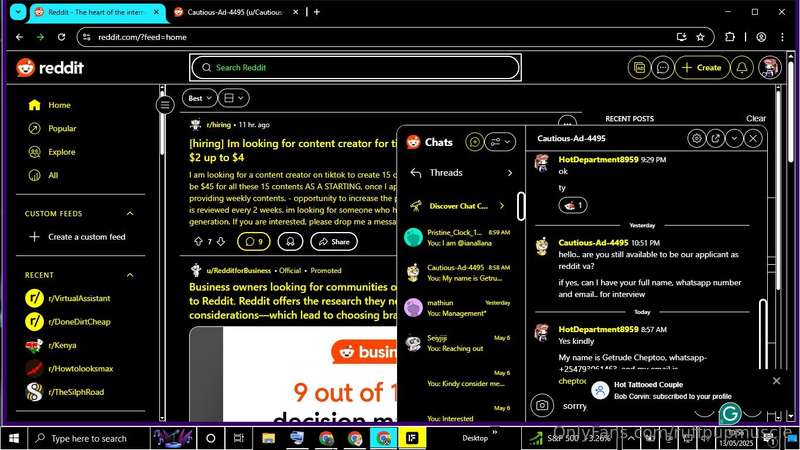
Task: Click the chat list scrollbar
Action: (x=520, y=206)
